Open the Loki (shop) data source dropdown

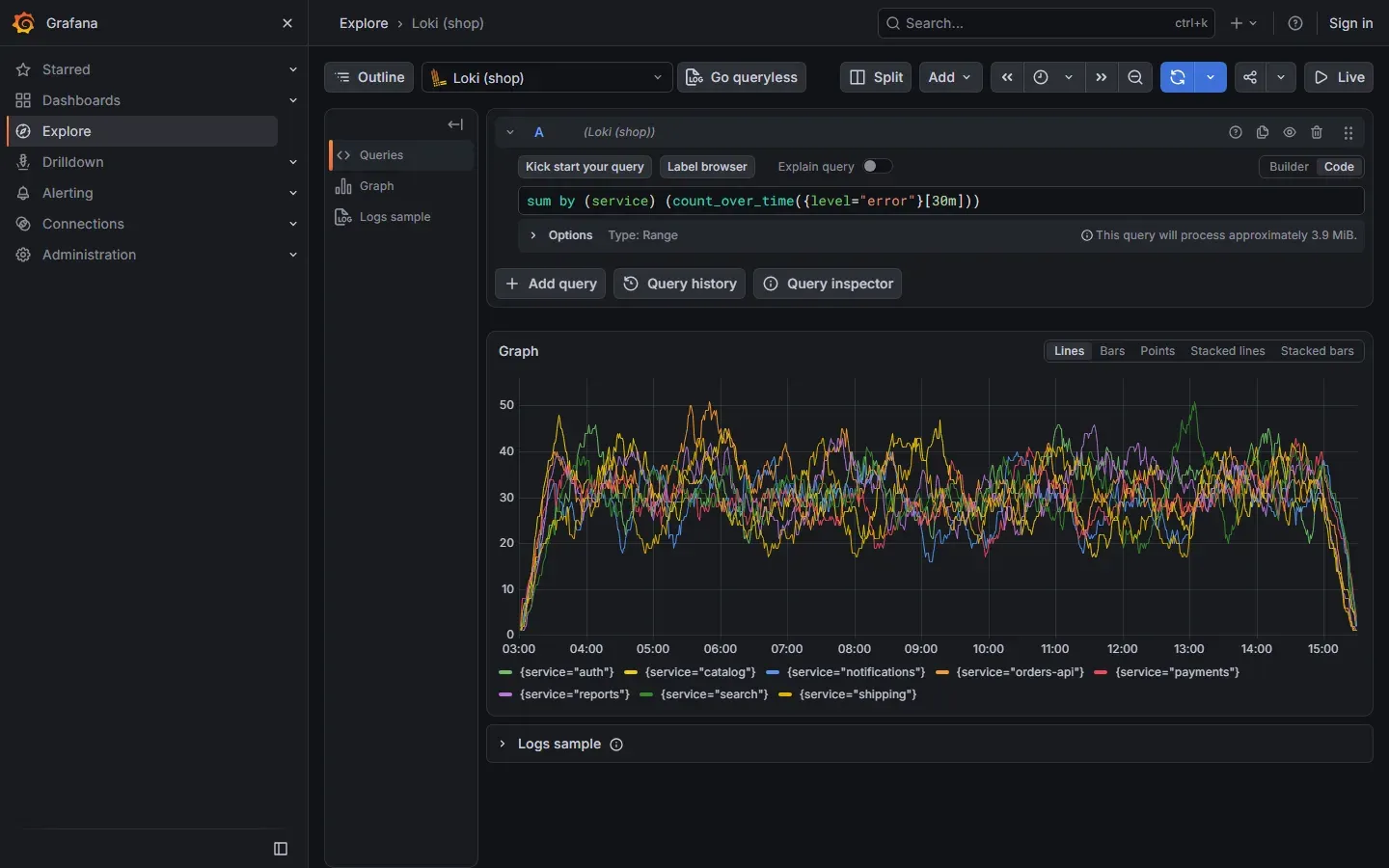[547, 77]
